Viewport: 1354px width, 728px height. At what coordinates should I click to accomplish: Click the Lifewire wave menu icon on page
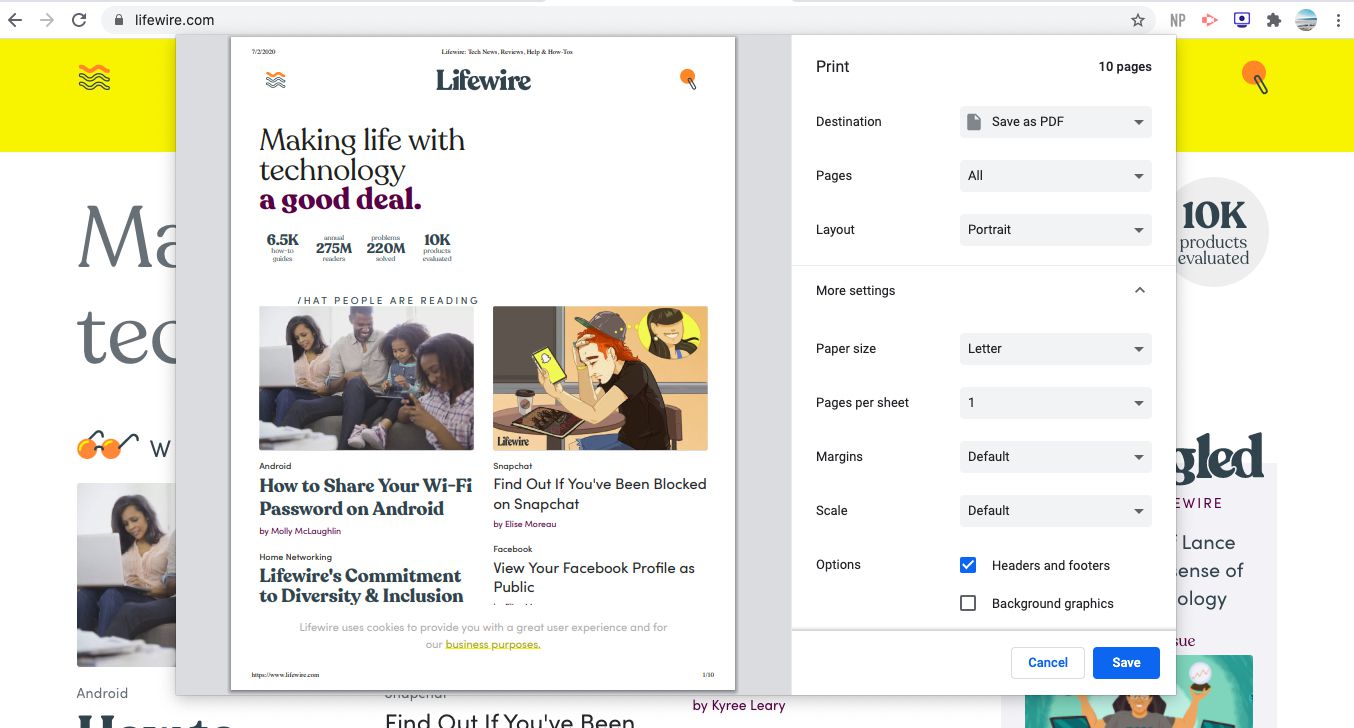pos(94,77)
